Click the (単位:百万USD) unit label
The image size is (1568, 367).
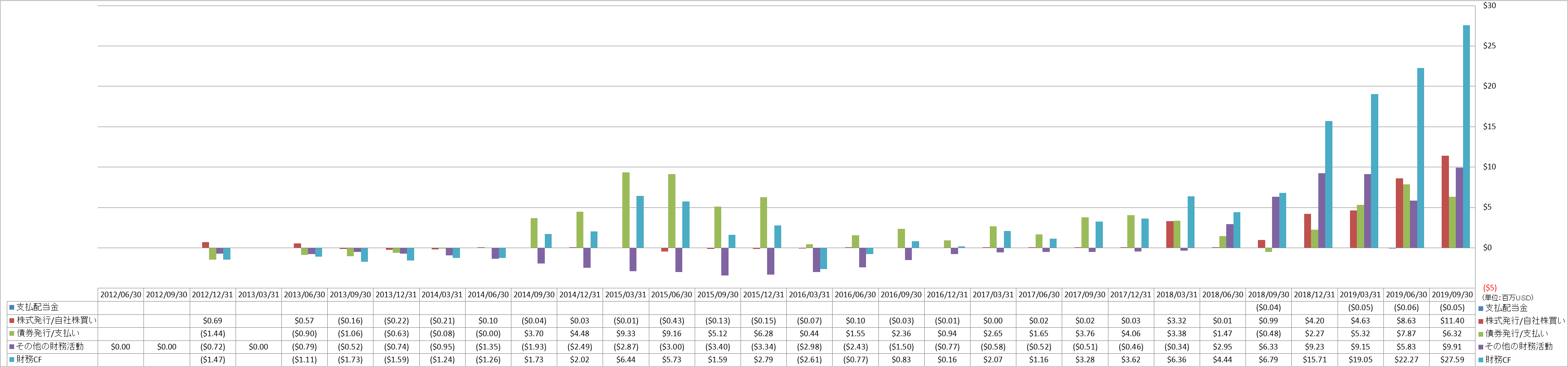point(1507,298)
